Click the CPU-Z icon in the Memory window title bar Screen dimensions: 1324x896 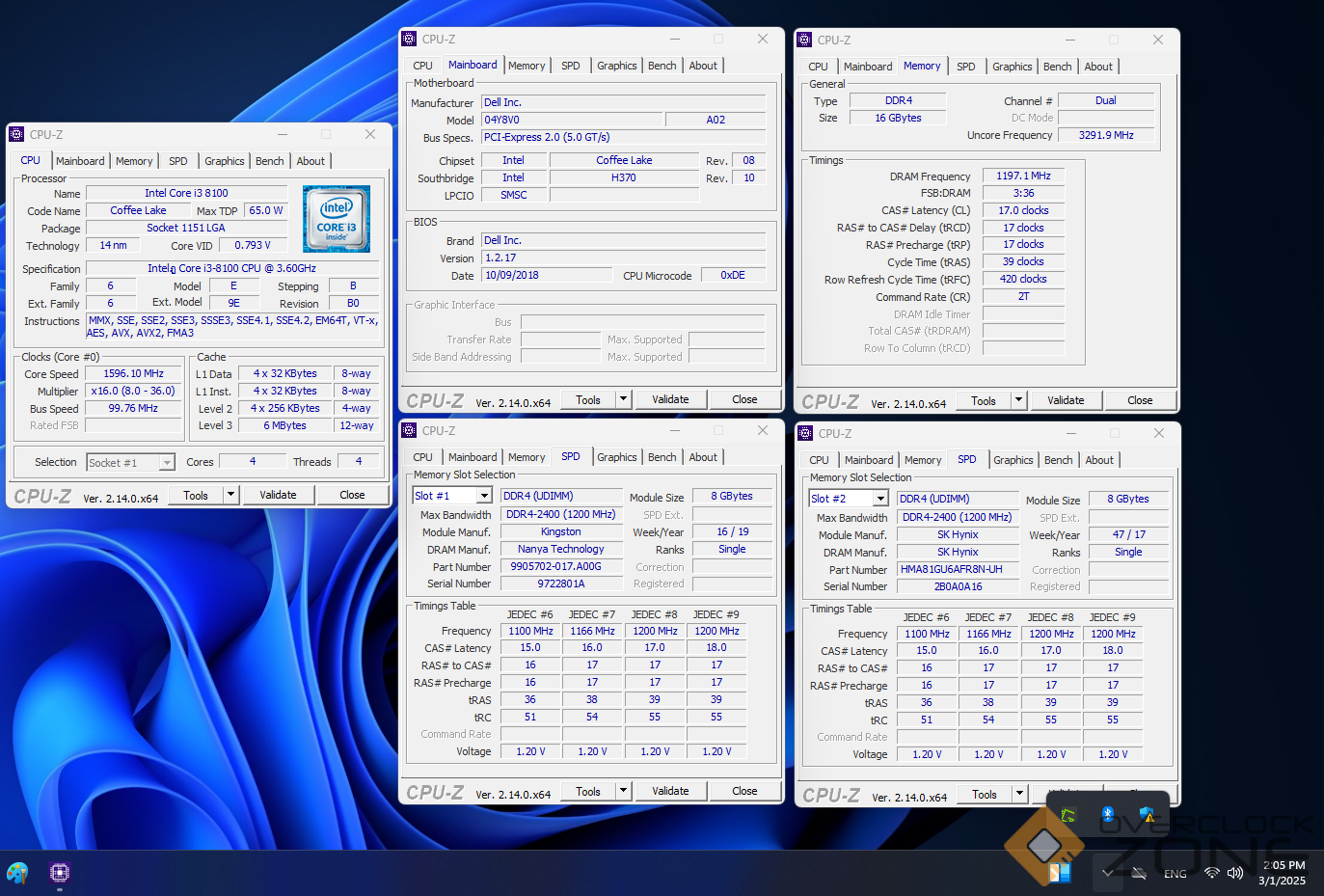(x=804, y=40)
